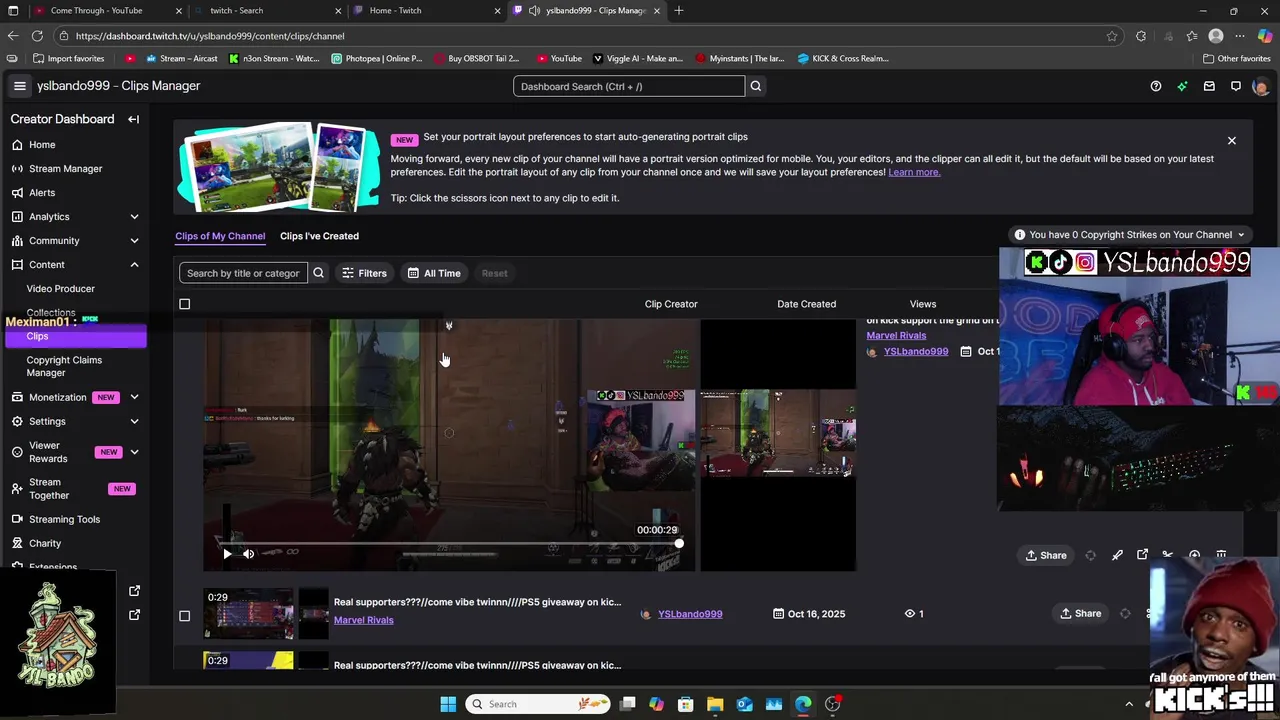Click the scissors edit clip icon
Image resolution: width=1280 pixels, height=720 pixels.
coord(1167,555)
